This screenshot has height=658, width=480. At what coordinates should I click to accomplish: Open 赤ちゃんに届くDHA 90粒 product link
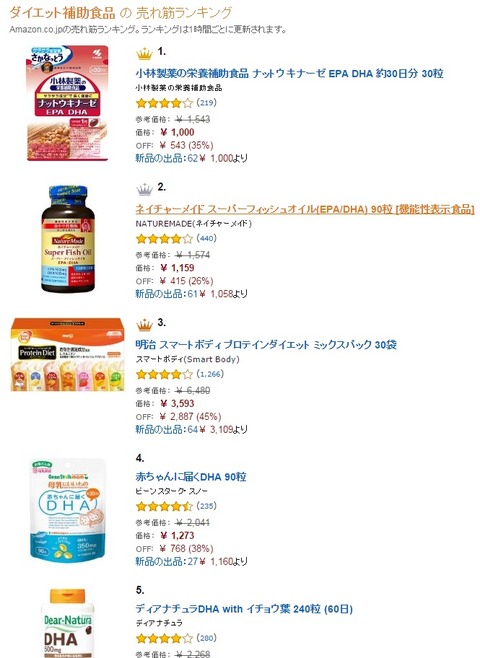pyautogui.click(x=191, y=477)
